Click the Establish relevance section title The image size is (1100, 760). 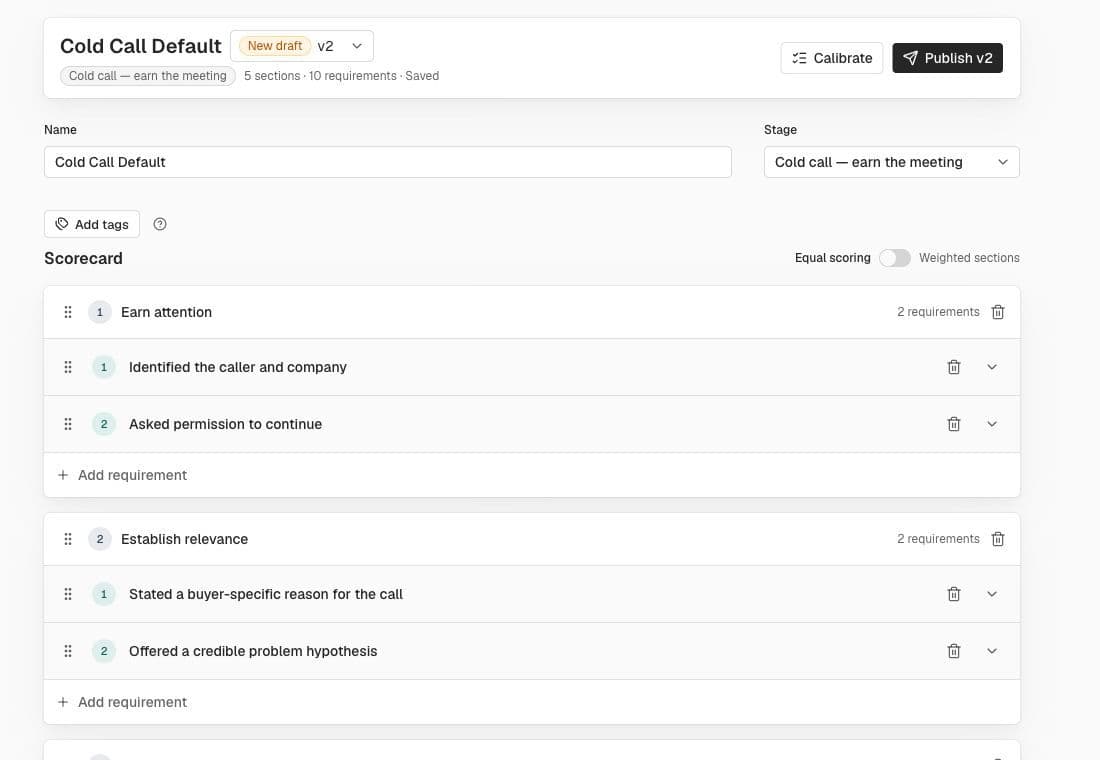(185, 539)
